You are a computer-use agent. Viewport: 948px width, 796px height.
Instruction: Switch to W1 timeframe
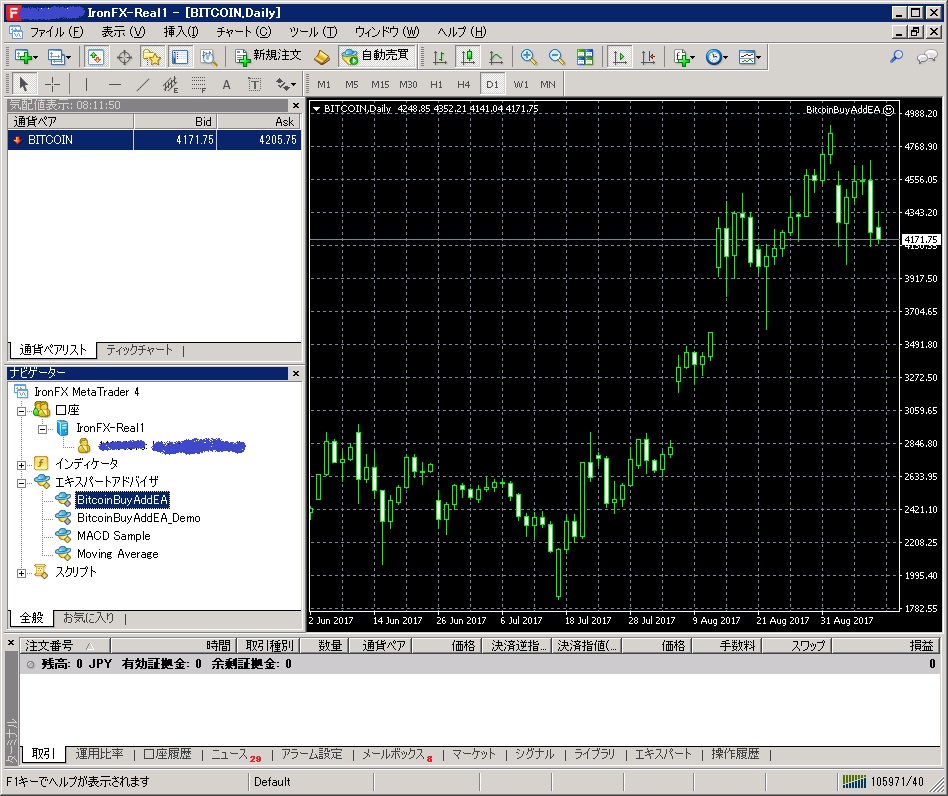click(521, 85)
